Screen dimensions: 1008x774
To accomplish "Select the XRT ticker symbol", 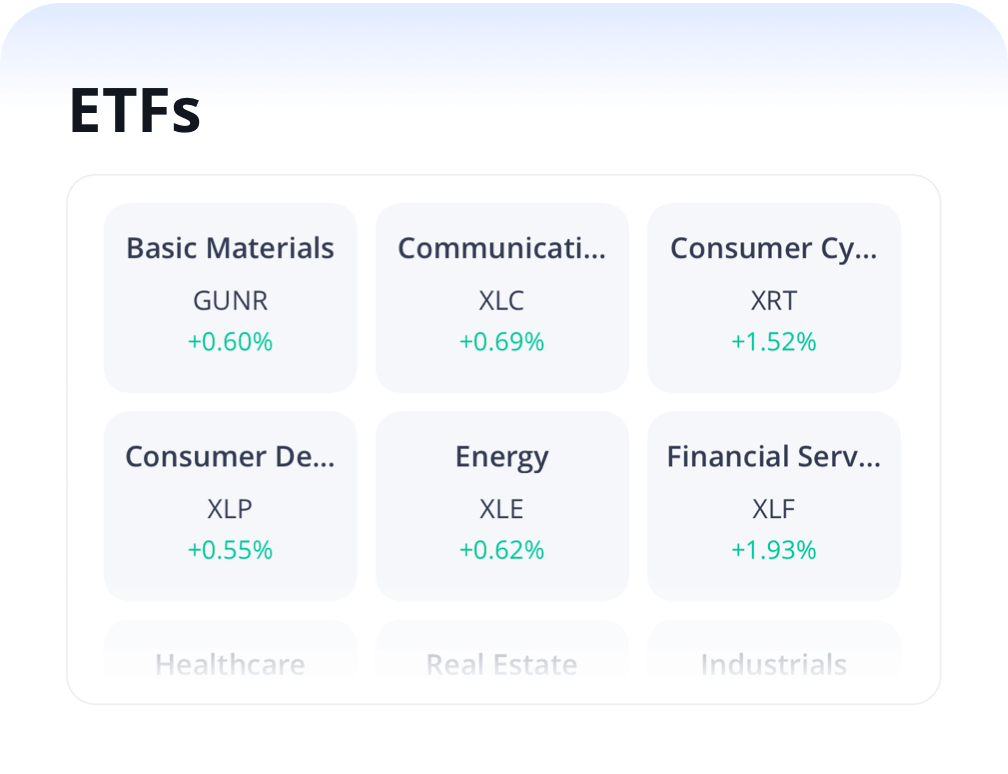I will pyautogui.click(x=773, y=300).
